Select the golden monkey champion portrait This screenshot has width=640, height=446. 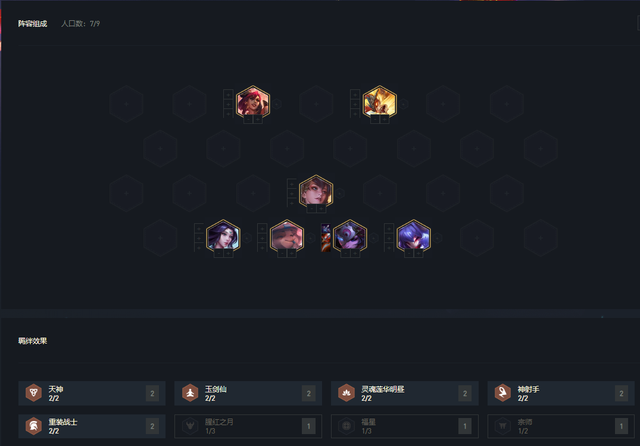pyautogui.click(x=380, y=102)
